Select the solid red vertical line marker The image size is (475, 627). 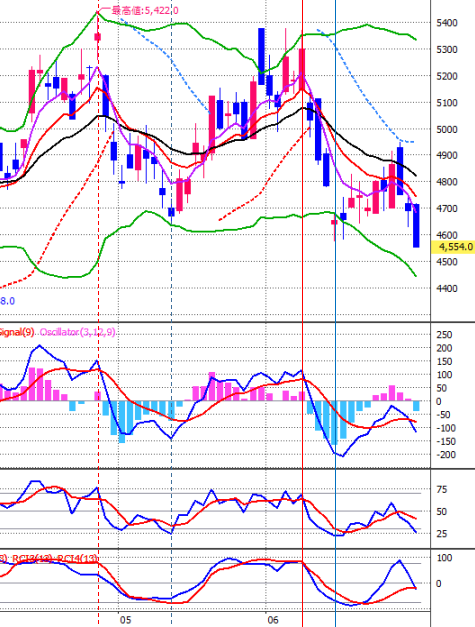click(x=303, y=280)
